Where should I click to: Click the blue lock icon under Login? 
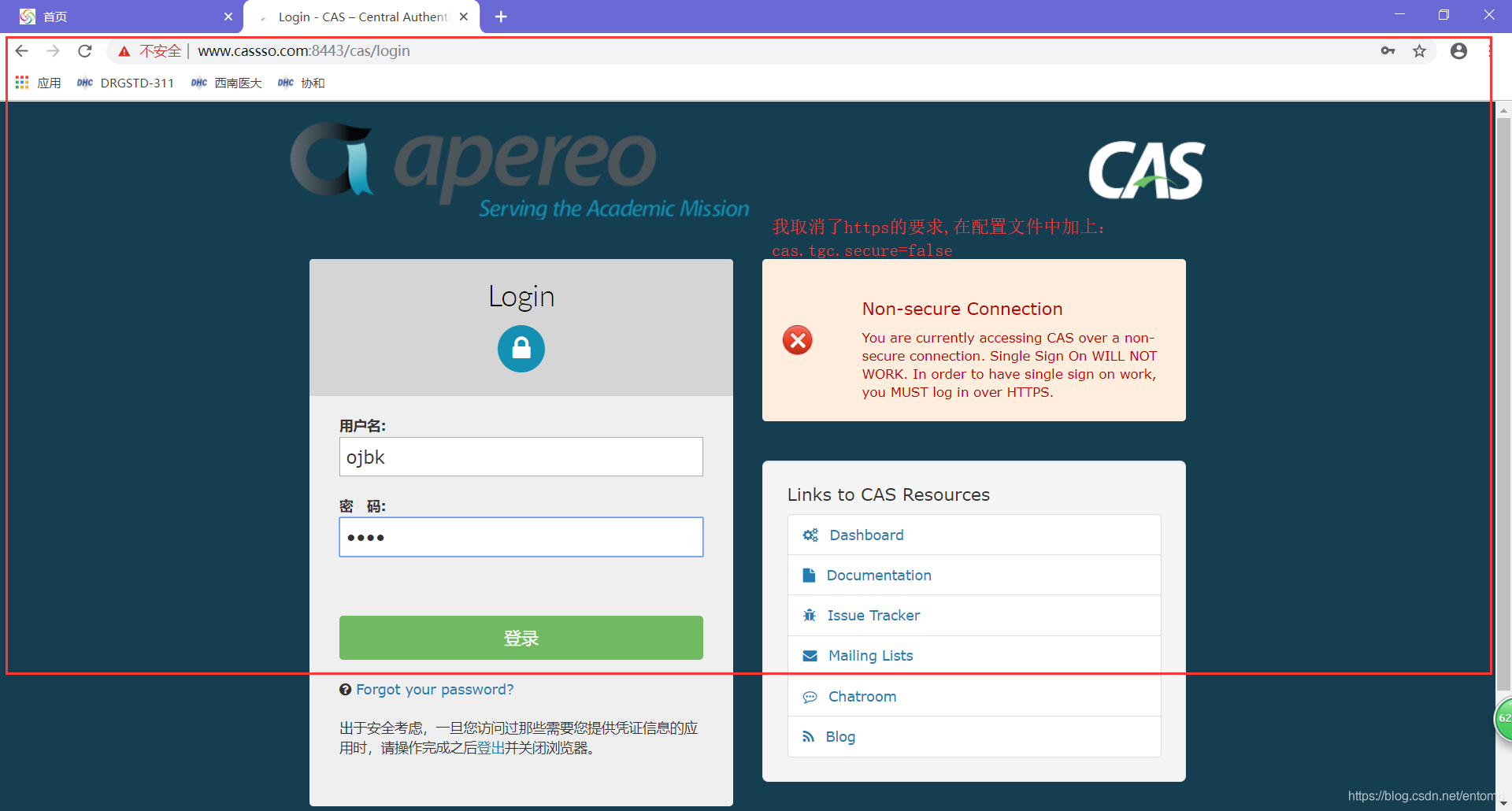[521, 348]
